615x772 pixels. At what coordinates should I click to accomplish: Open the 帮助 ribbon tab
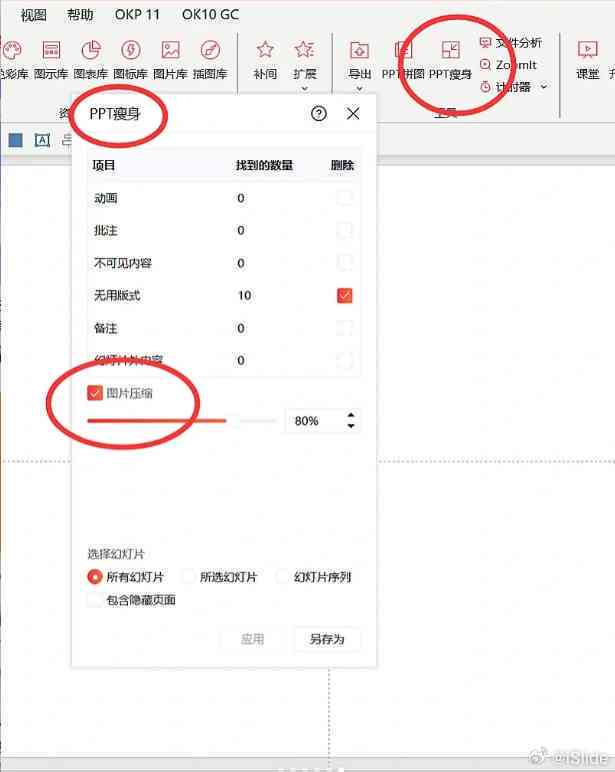(80, 15)
